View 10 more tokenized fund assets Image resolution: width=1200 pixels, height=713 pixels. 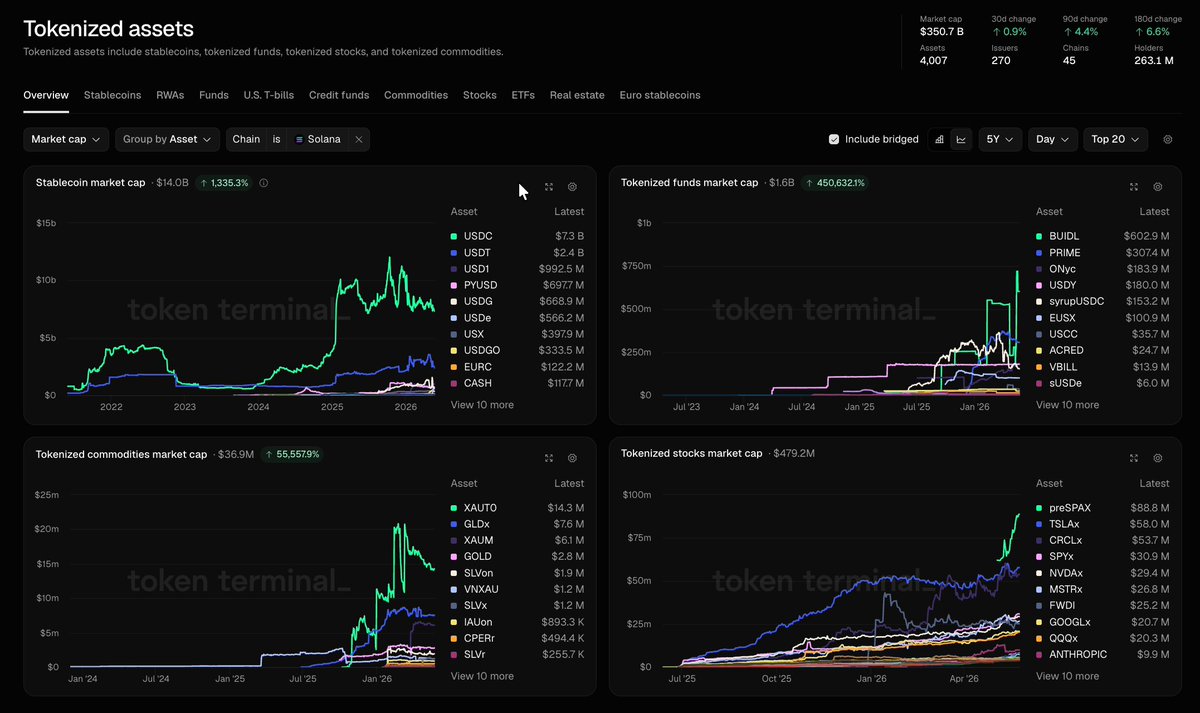click(1067, 405)
